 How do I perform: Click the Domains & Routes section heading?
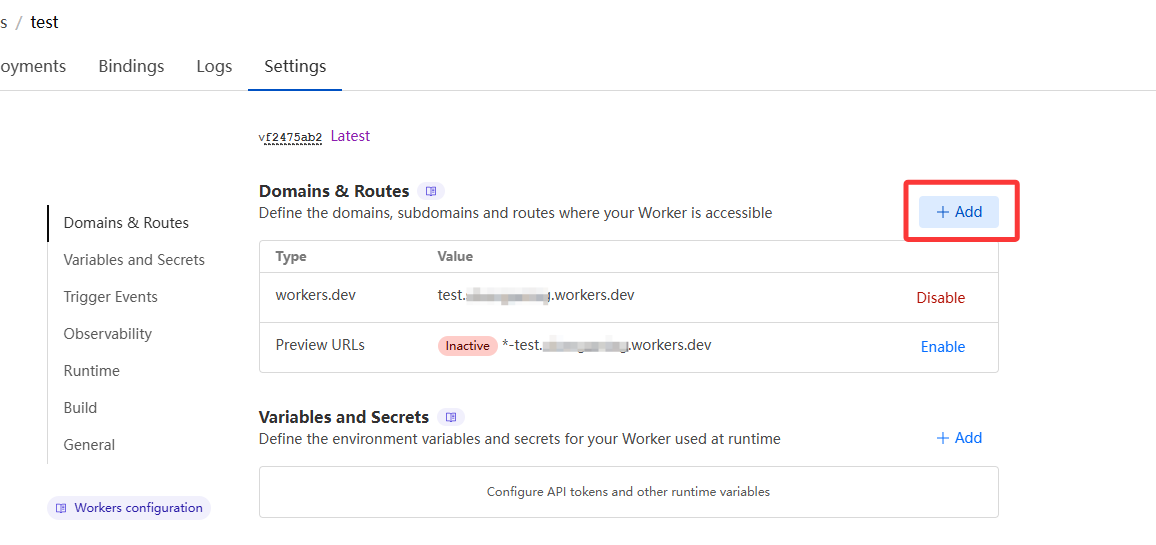click(x=334, y=192)
